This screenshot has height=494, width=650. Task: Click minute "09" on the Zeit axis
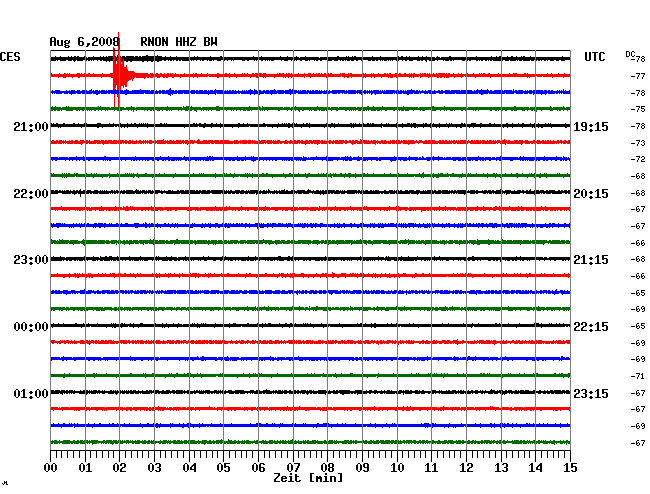362,468
